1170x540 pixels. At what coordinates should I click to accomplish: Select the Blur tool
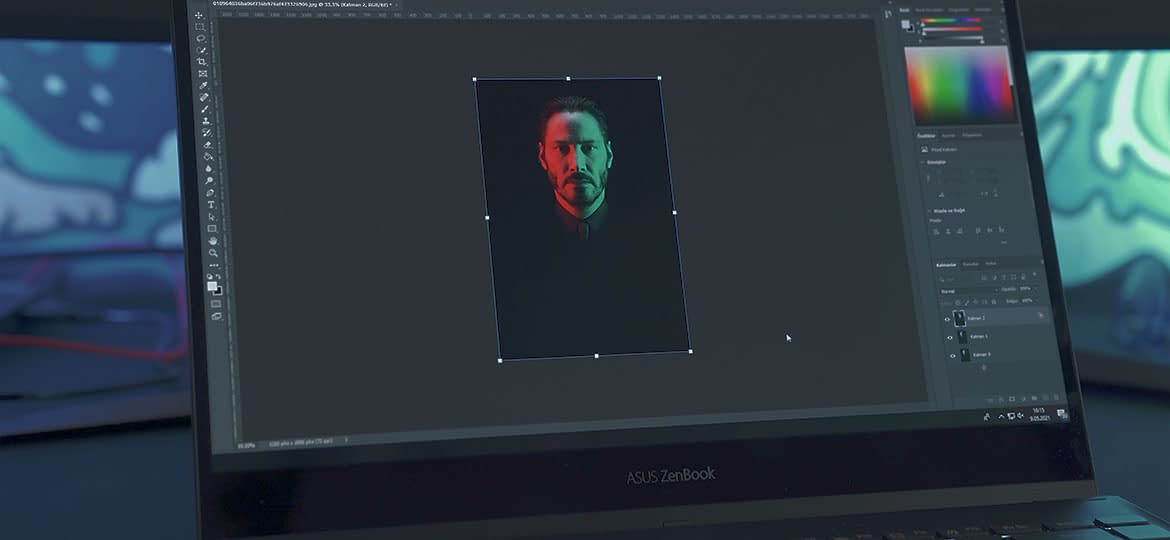point(209,169)
